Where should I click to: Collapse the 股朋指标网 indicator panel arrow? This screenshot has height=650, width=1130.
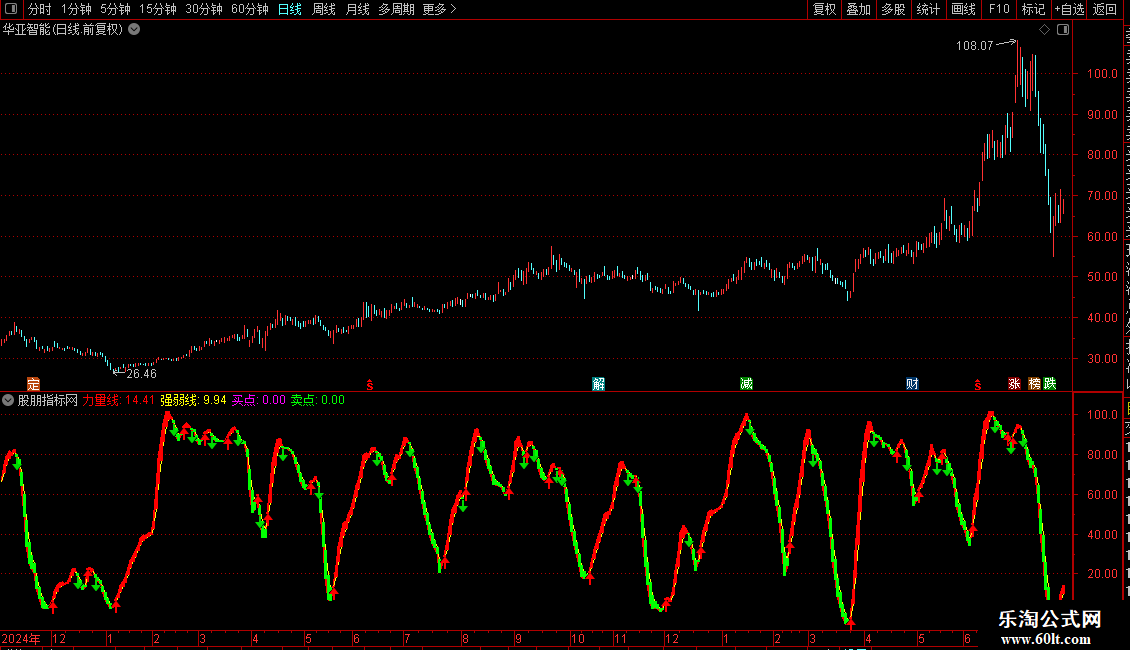click(8, 400)
